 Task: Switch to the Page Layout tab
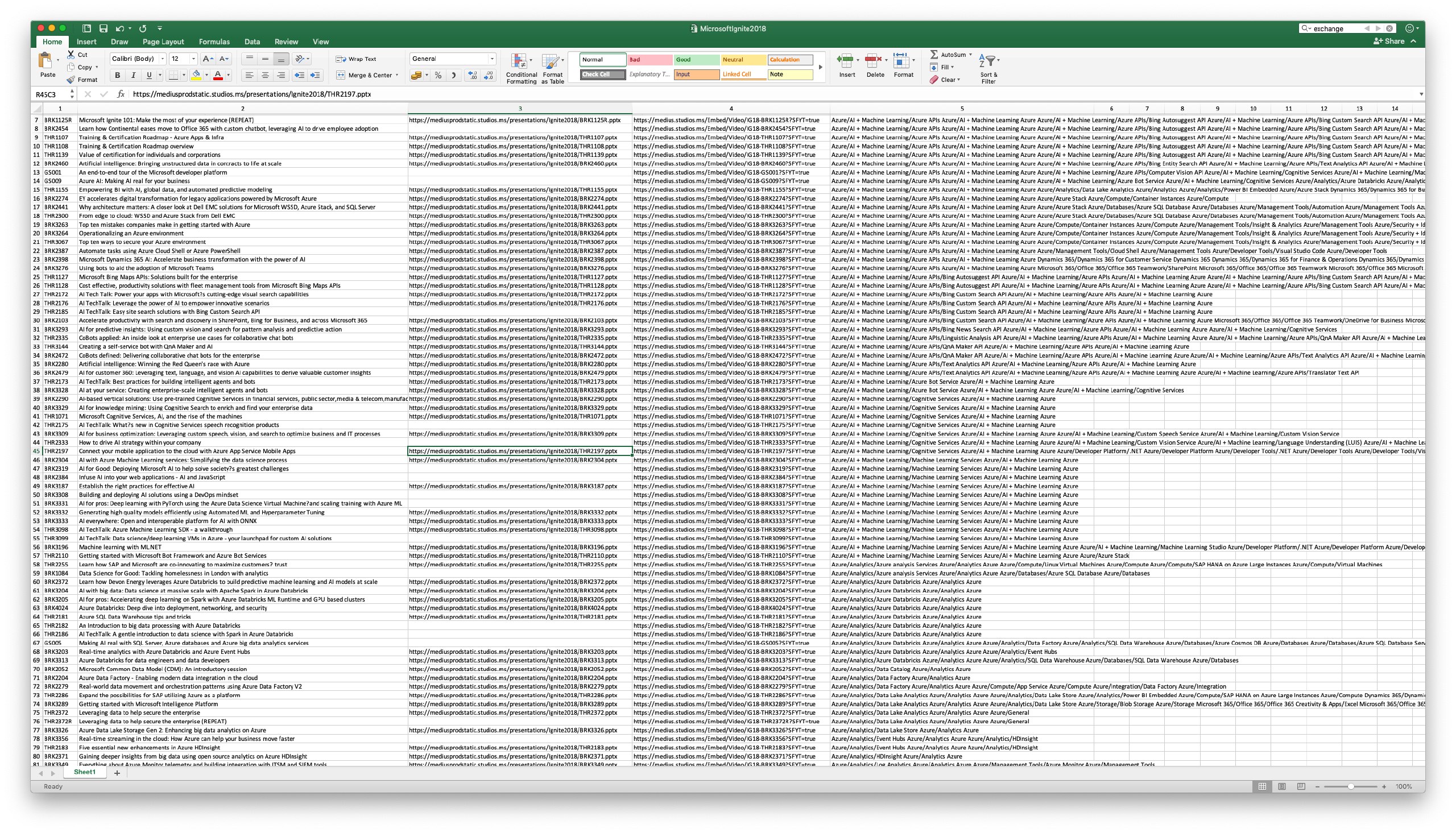coord(163,41)
